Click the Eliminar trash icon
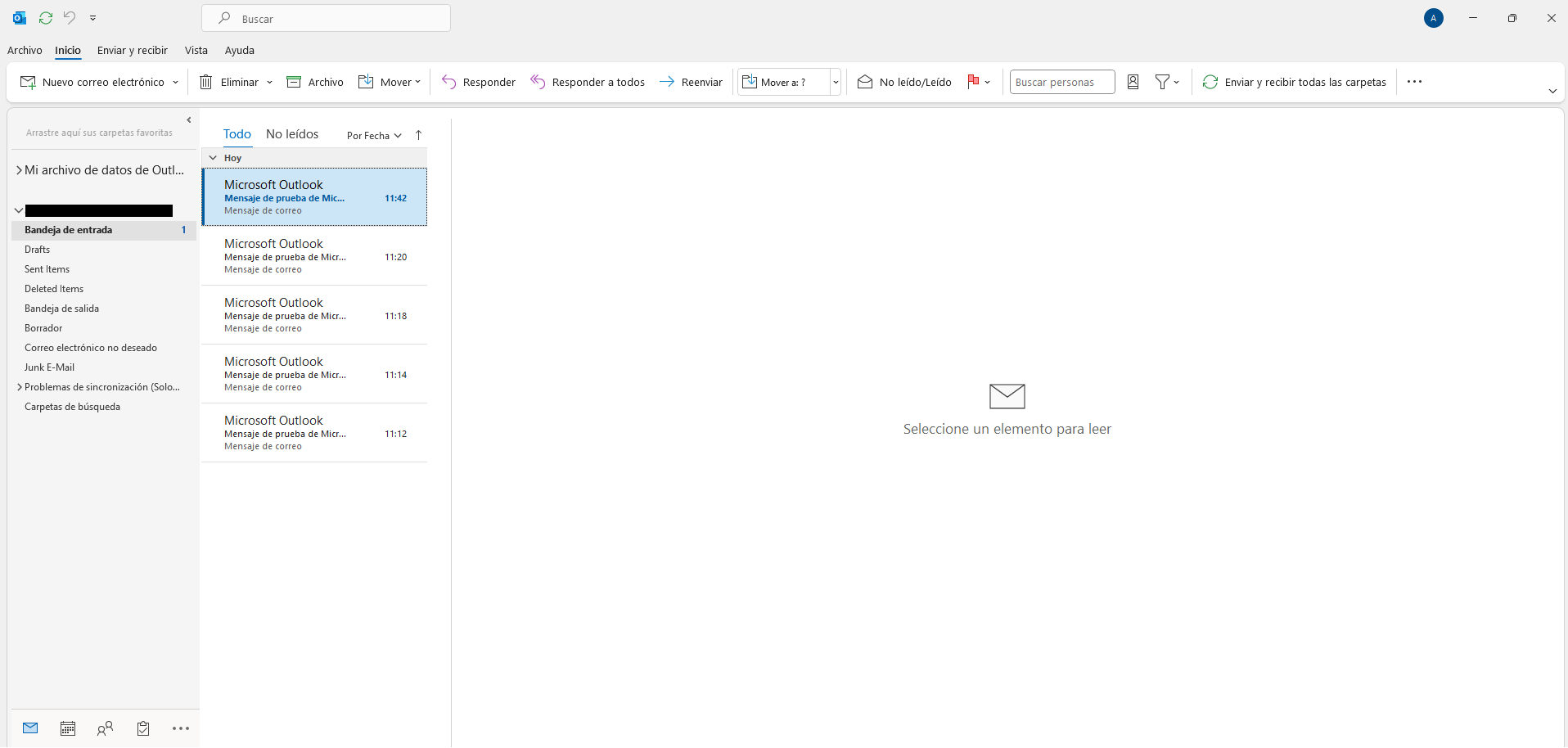 [x=206, y=82]
